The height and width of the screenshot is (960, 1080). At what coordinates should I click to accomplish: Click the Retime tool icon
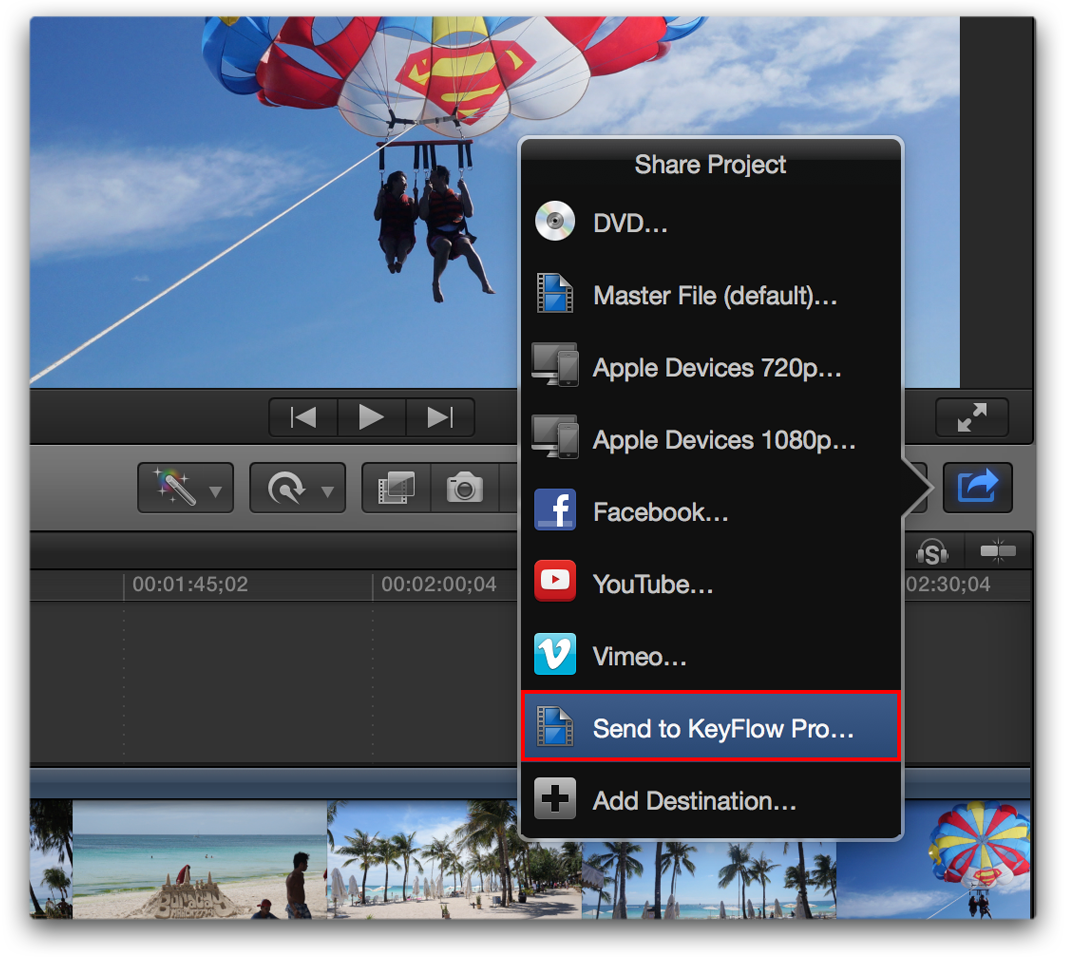point(288,487)
